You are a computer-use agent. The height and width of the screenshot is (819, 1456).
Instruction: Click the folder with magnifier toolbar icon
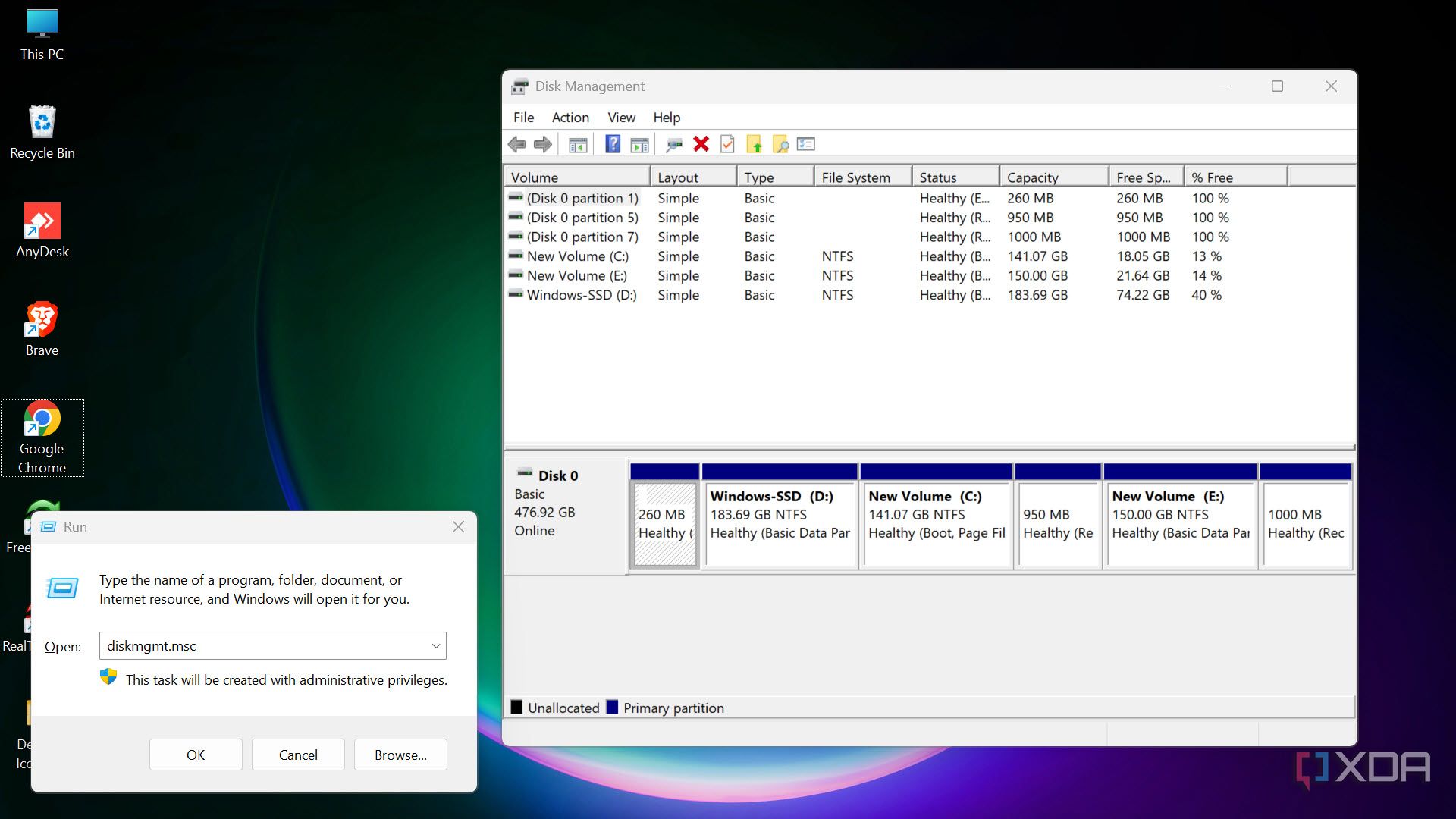click(x=780, y=144)
